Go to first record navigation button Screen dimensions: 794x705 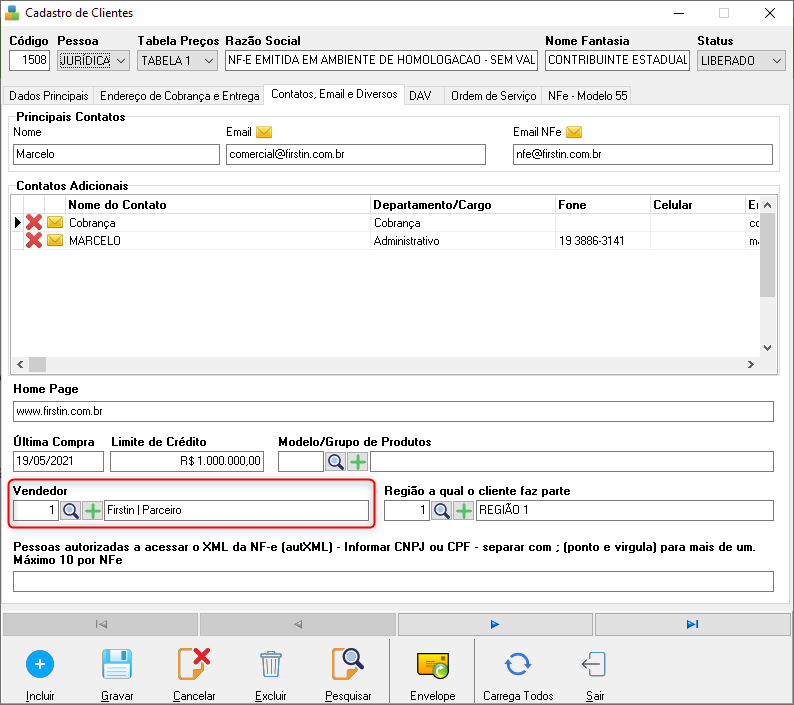[x=101, y=624]
